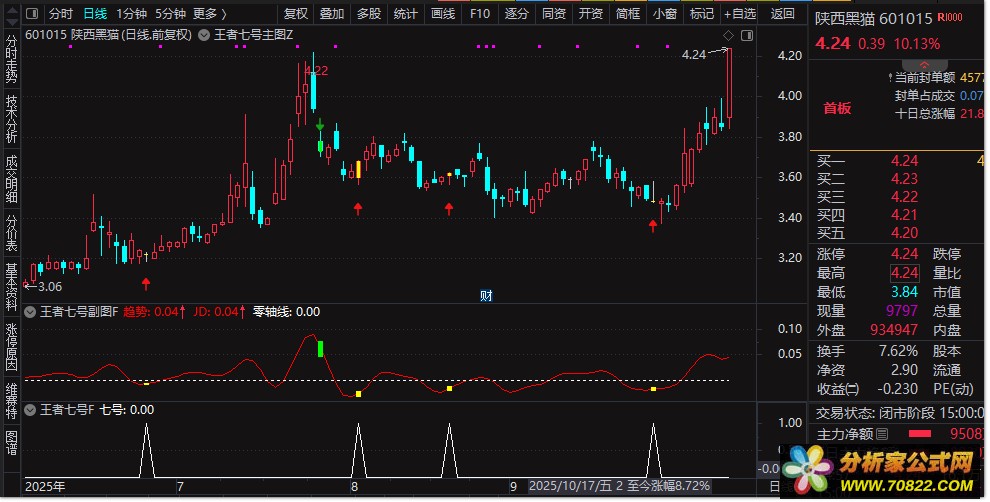Click the 现量 value 9797

coord(902,311)
